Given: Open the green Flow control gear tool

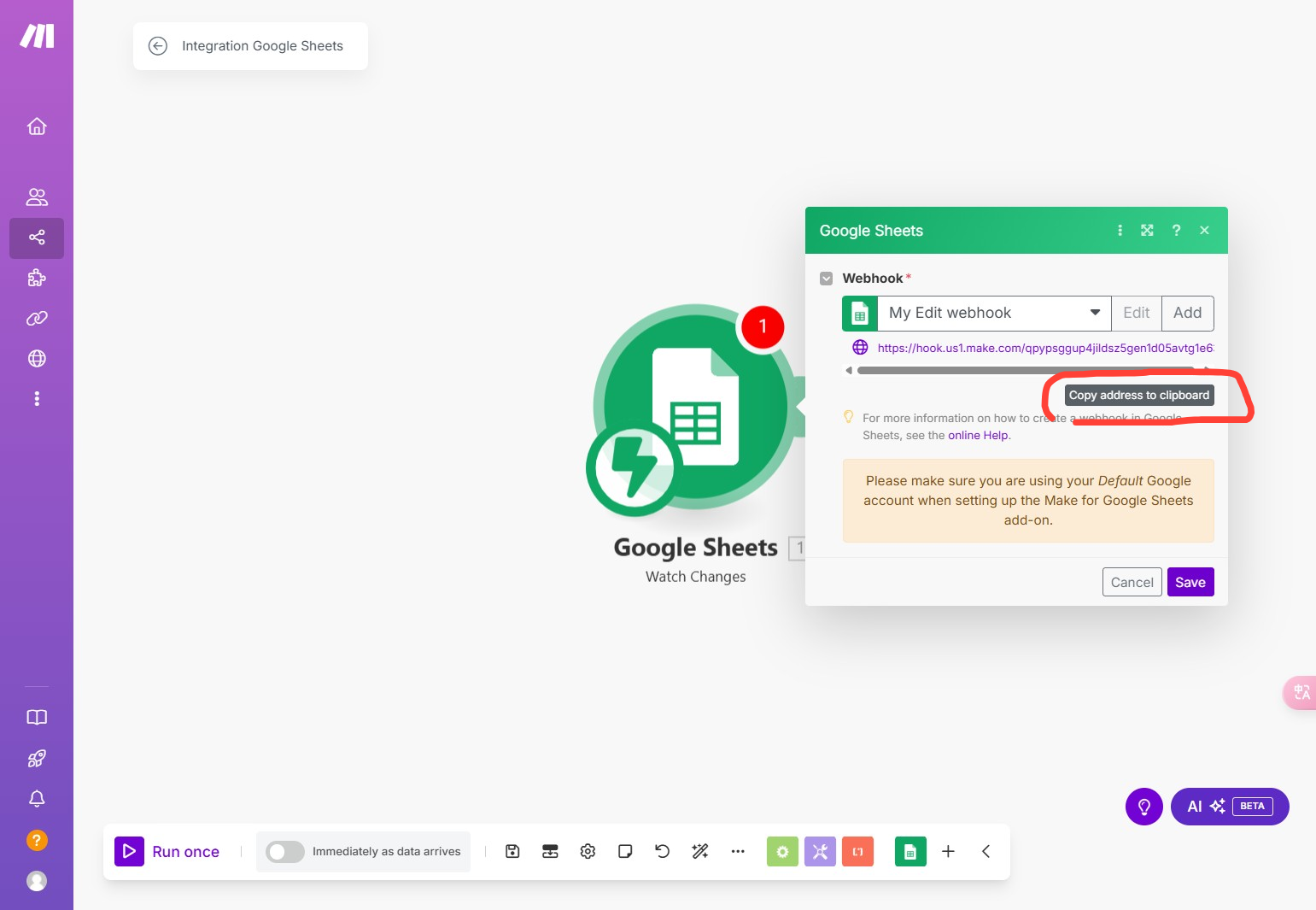Looking at the screenshot, I should (x=782, y=851).
